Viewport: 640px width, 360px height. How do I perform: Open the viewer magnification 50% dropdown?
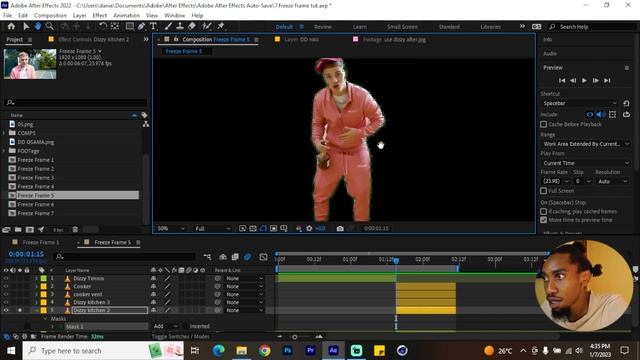[171, 229]
